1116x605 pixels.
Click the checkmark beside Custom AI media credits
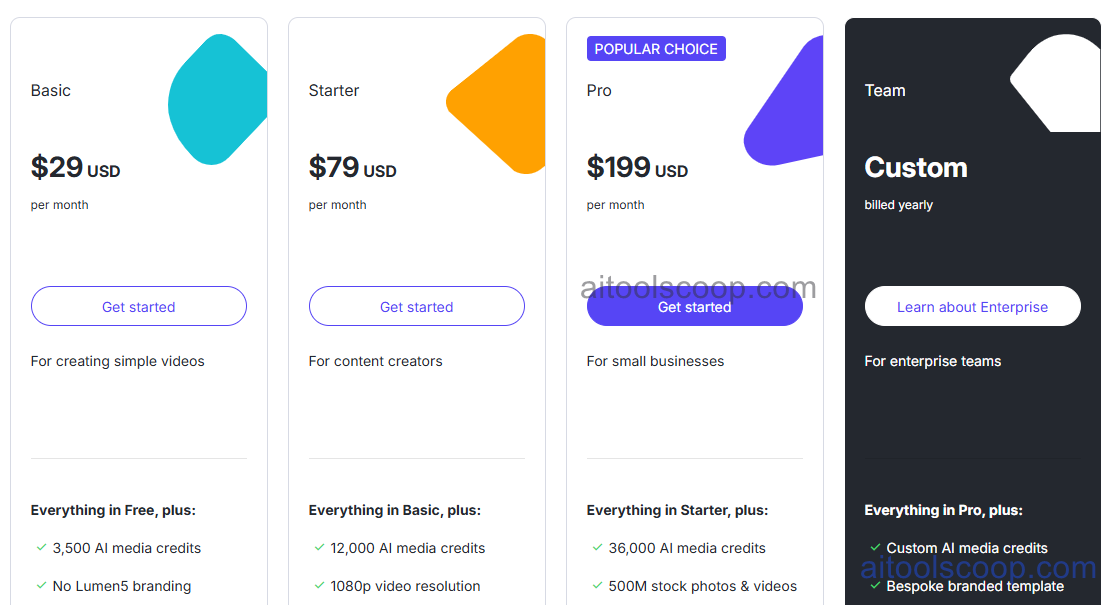click(x=877, y=548)
